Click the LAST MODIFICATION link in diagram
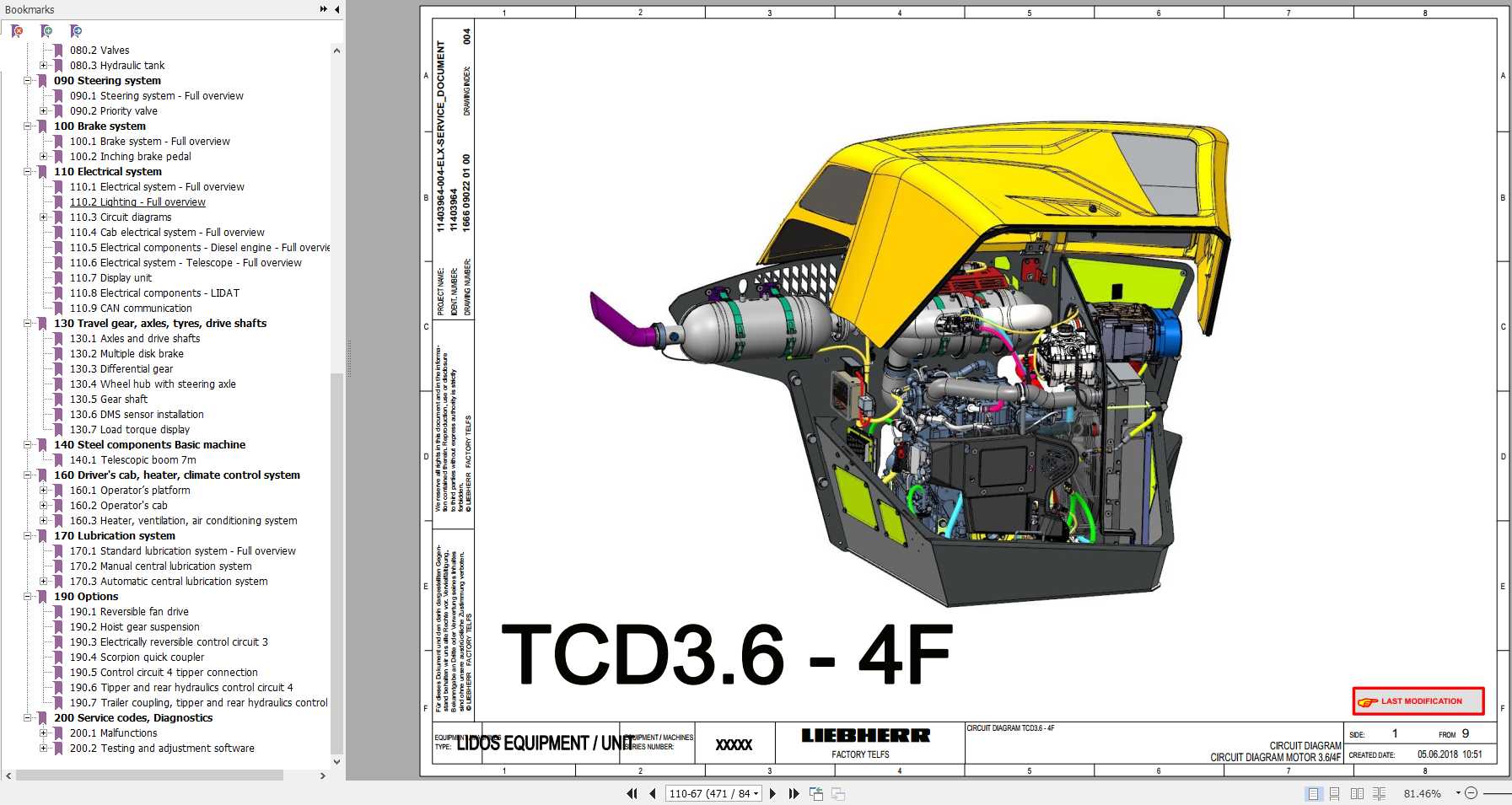Viewport: 1512px width, 805px height. 1419,700
